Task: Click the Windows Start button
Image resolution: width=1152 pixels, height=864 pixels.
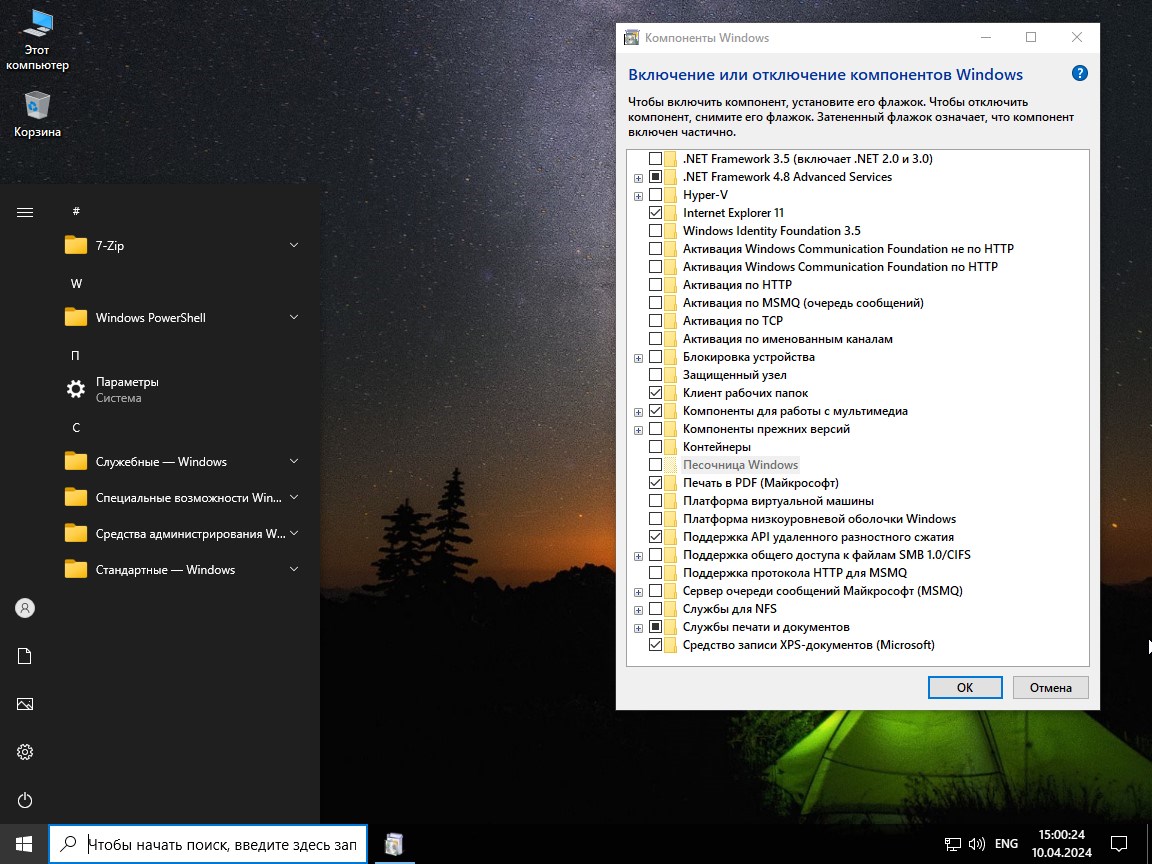Action: click(24, 843)
